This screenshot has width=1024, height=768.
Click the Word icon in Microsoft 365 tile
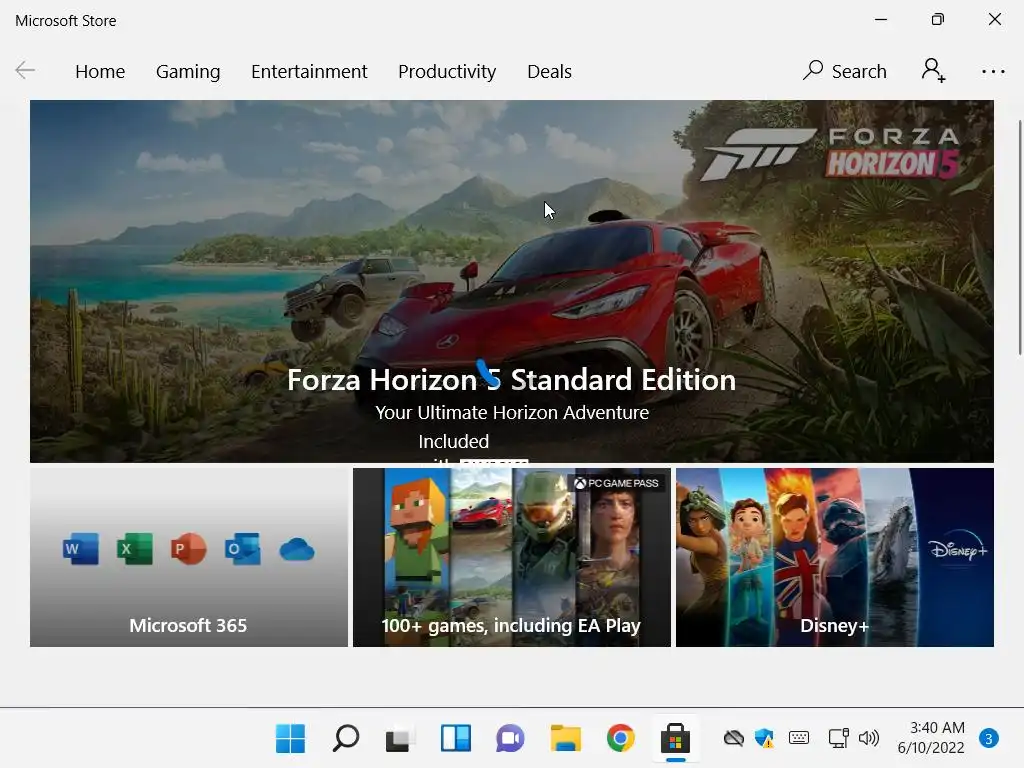coord(81,549)
